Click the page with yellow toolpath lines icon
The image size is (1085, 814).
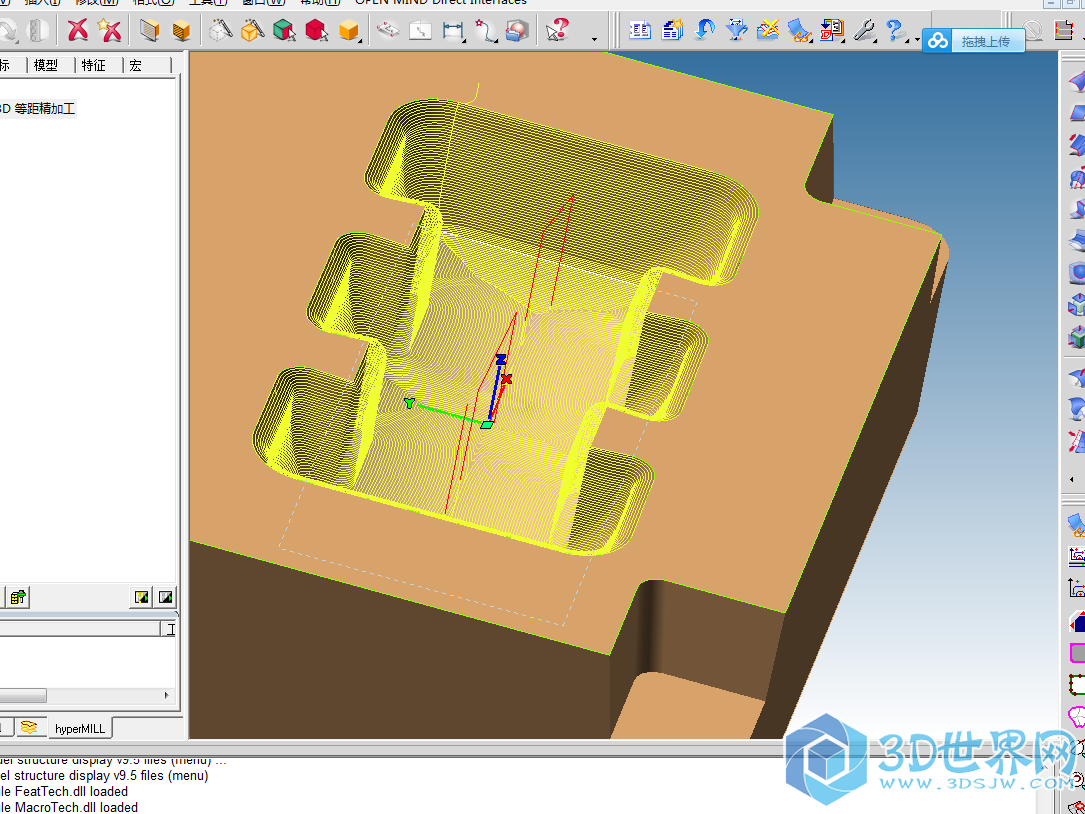click(1066, 30)
